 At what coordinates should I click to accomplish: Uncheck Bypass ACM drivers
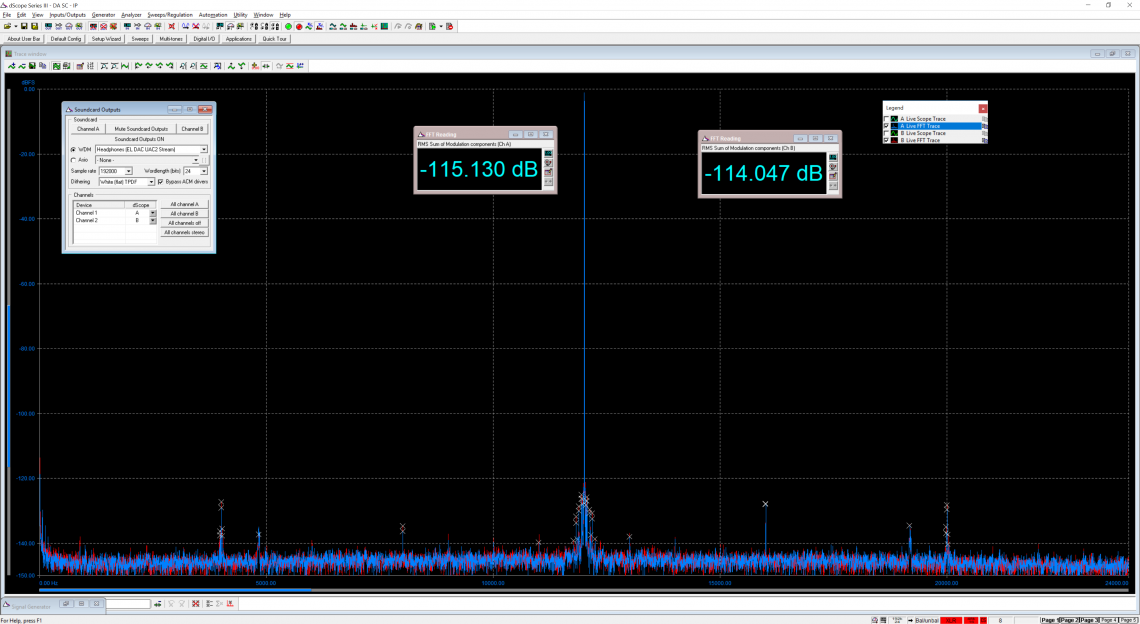point(161,181)
